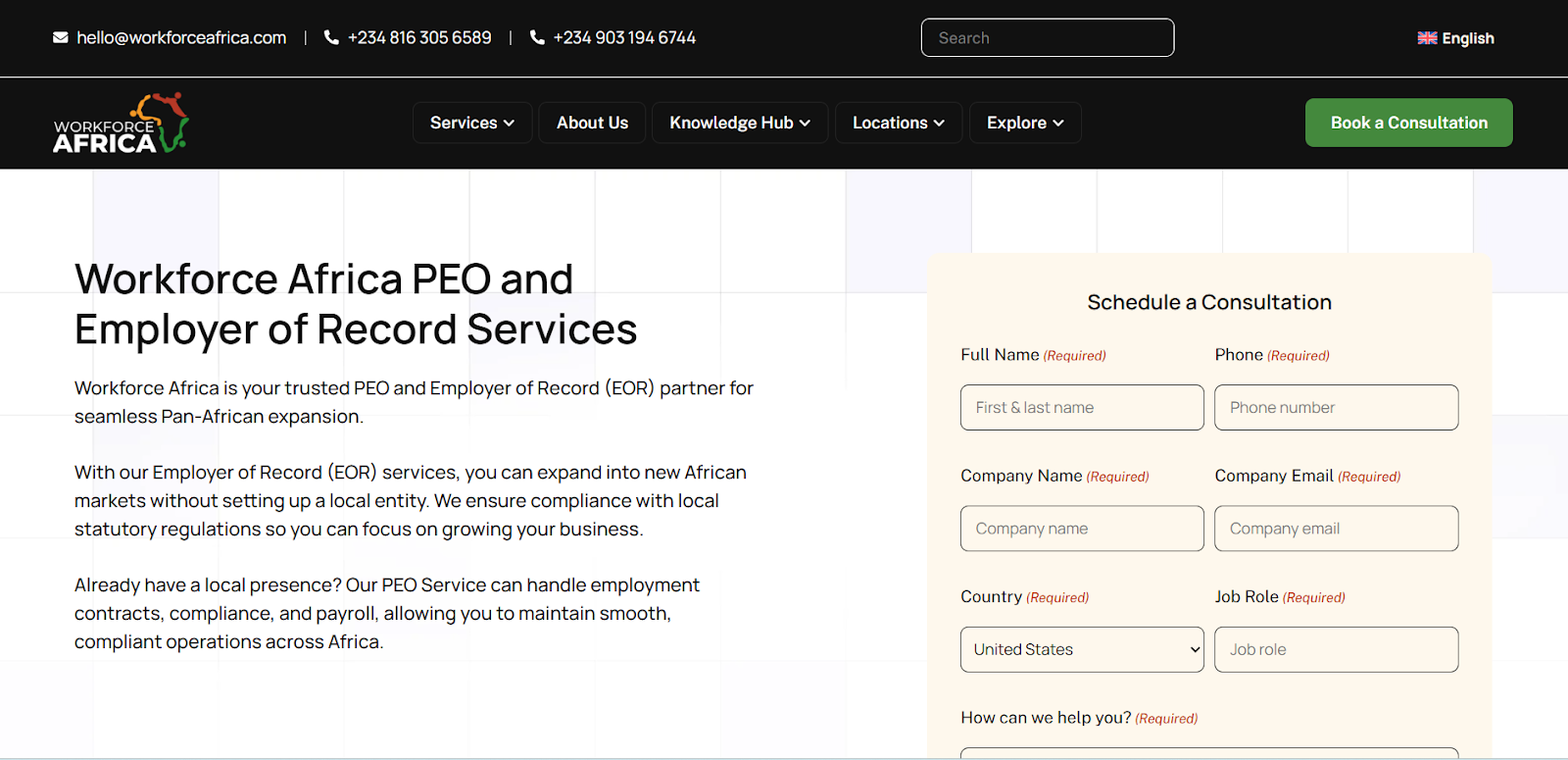This screenshot has height=760, width=1568.
Task: Expand the Knowledge Hub menu
Action: click(740, 123)
